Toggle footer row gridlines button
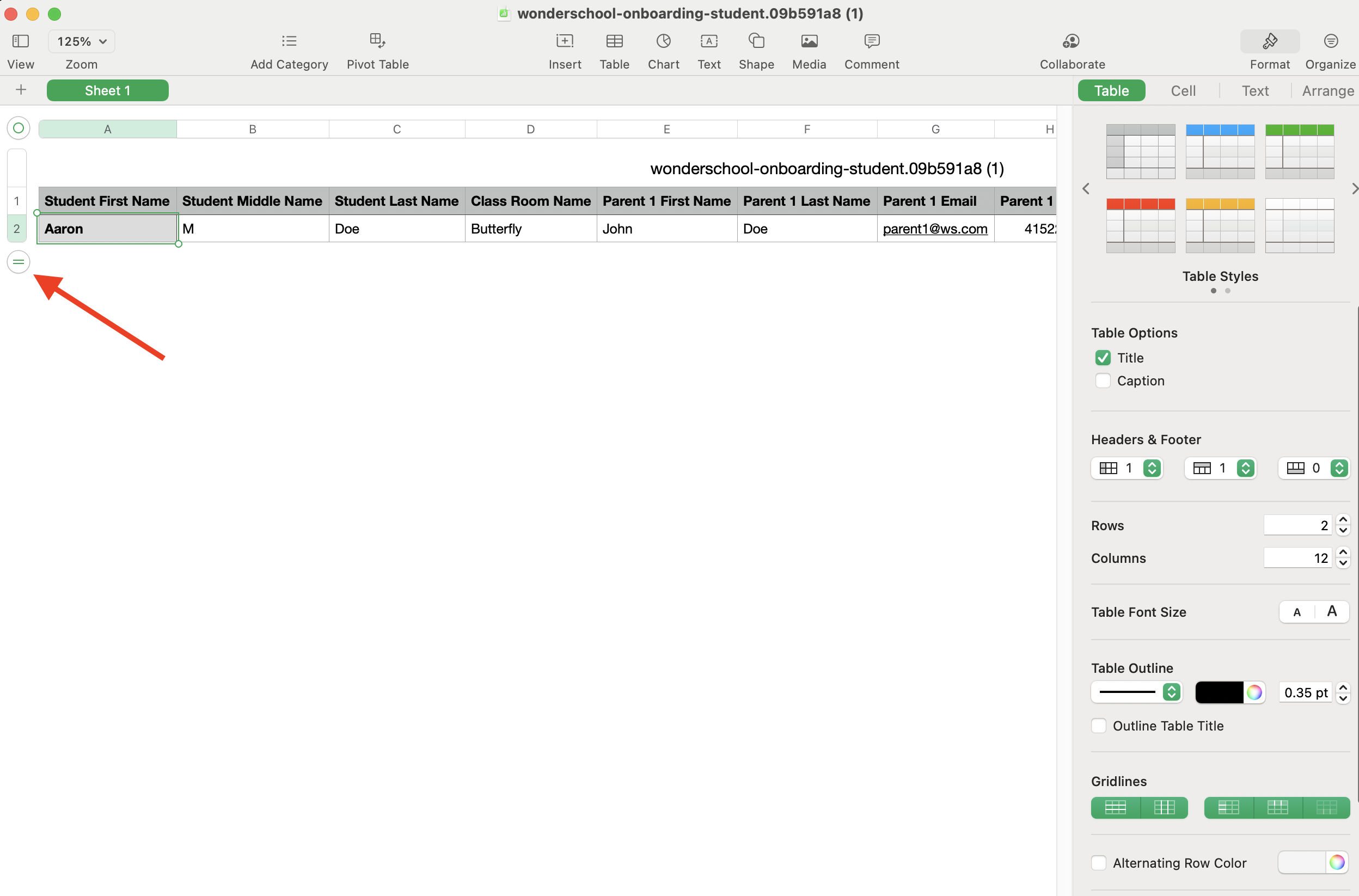 click(1326, 807)
